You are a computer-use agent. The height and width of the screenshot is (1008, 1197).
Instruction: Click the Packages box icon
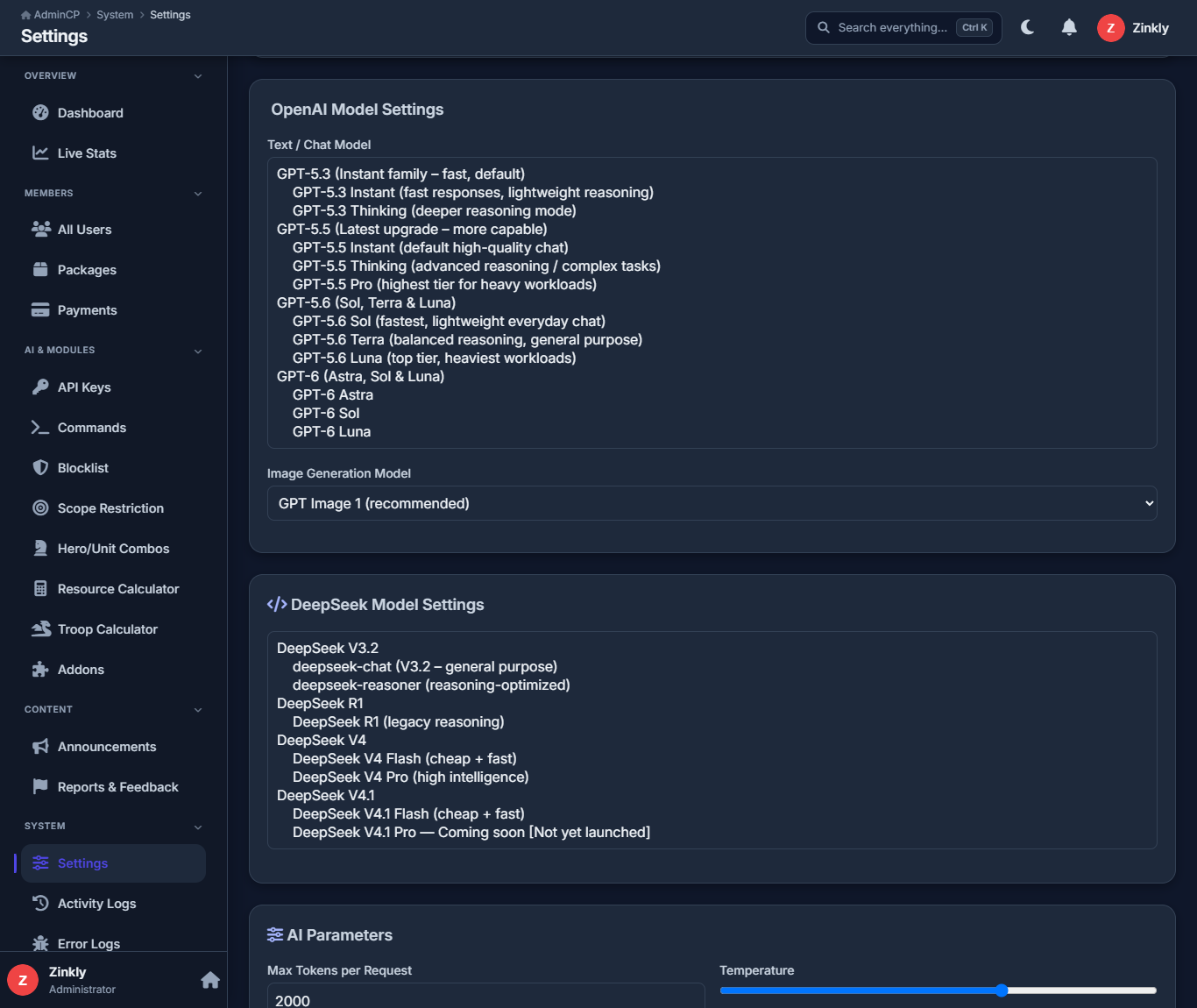point(40,269)
